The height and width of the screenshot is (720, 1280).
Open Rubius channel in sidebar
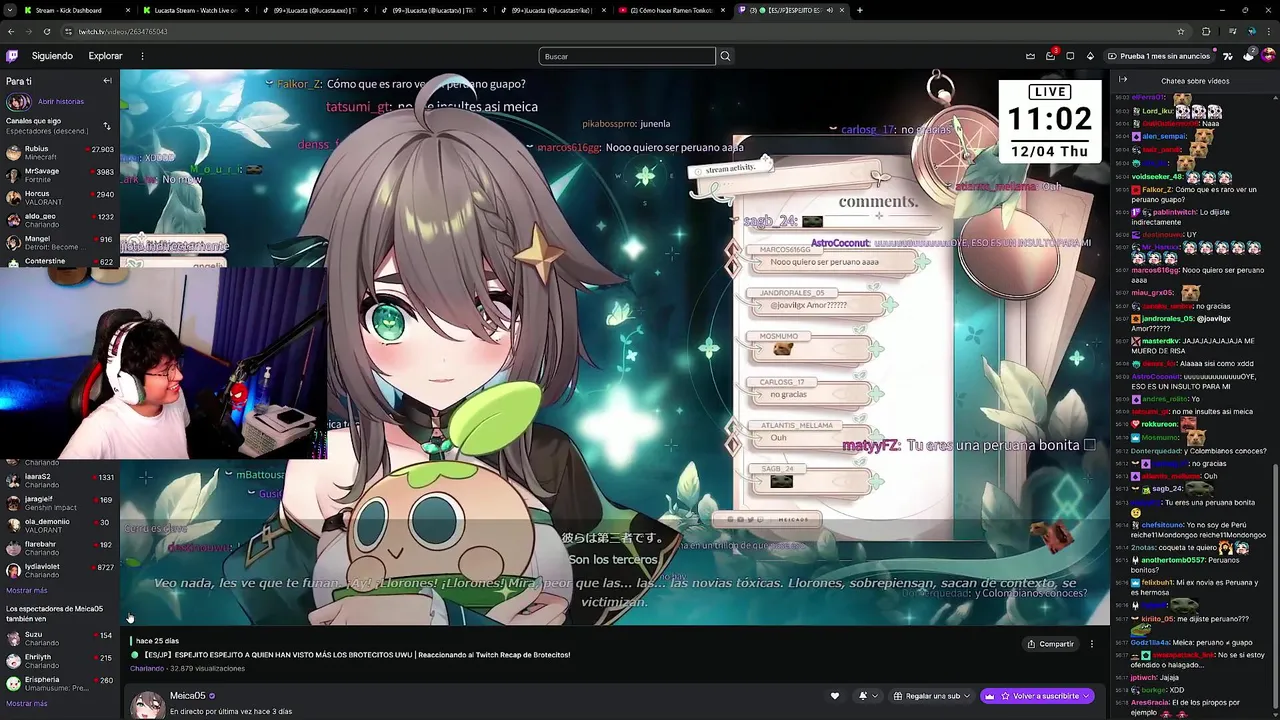60,153
